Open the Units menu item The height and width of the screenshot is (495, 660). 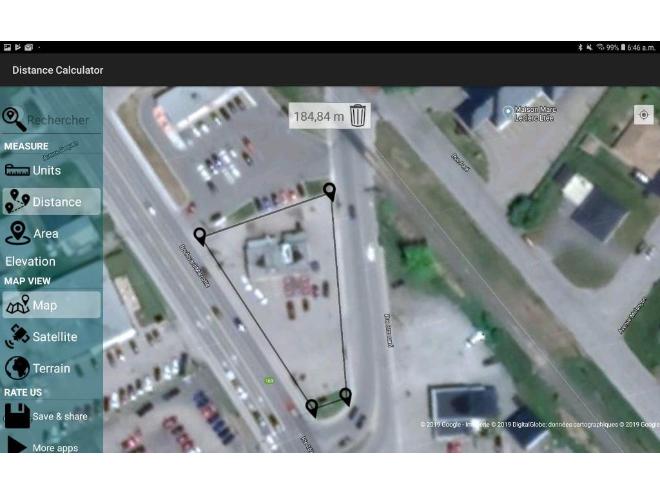pos(51,170)
